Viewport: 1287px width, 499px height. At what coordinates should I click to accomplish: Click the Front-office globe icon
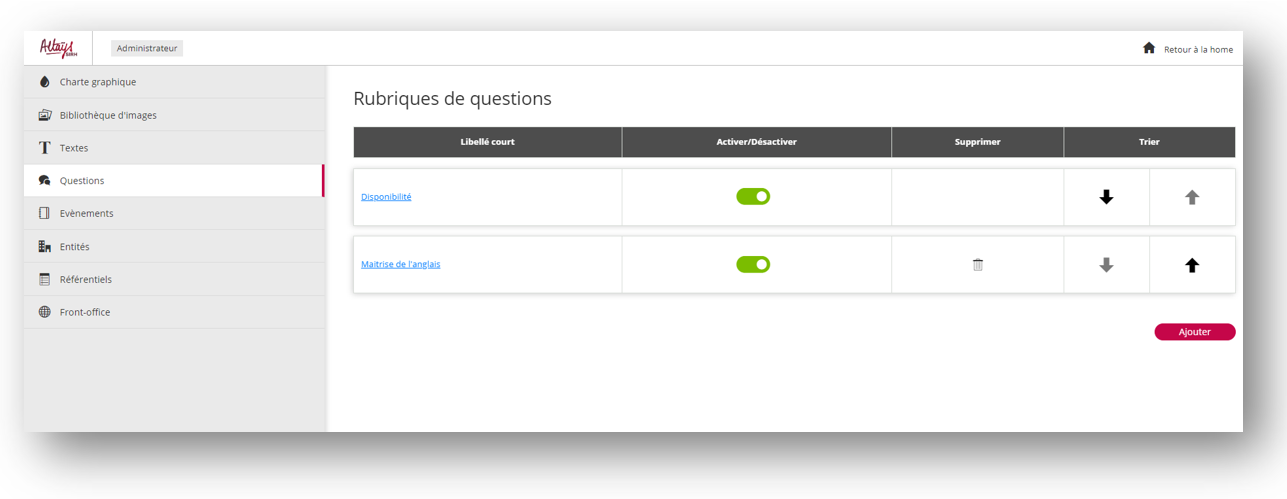pos(44,312)
